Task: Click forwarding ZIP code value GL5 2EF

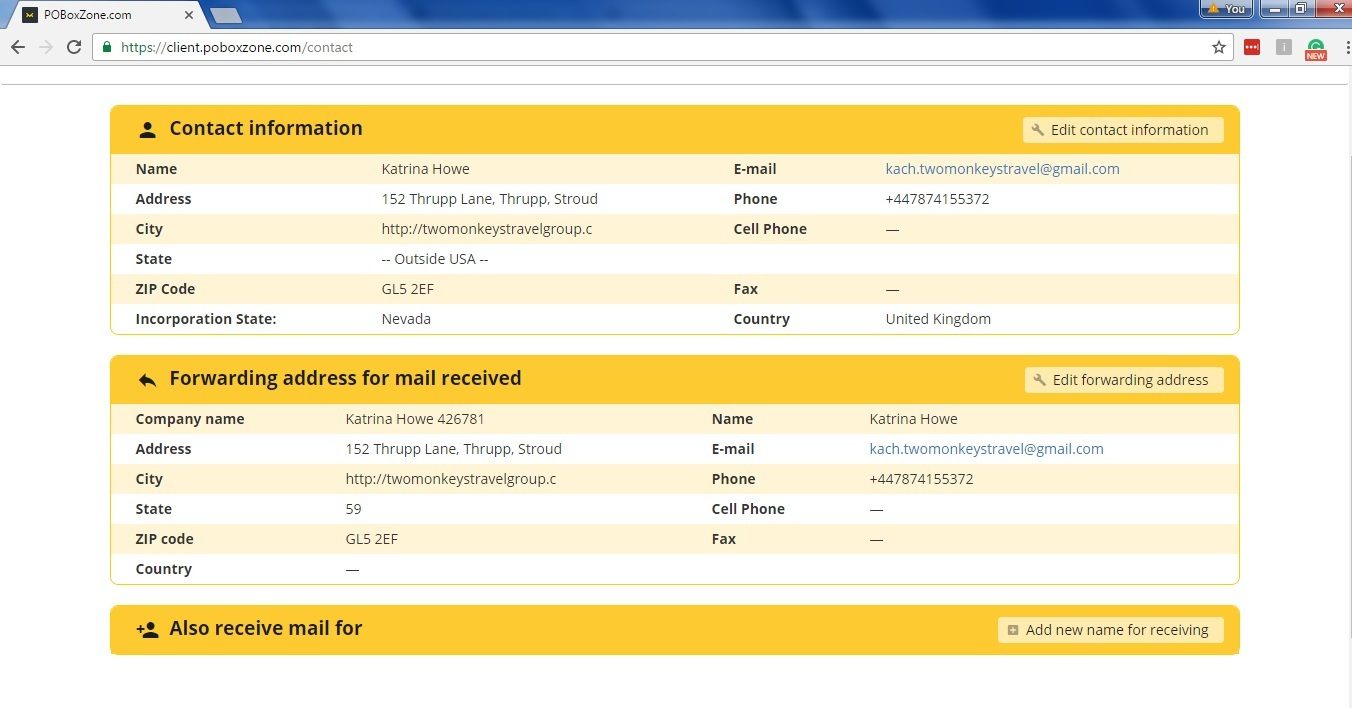Action: pyautogui.click(x=371, y=539)
